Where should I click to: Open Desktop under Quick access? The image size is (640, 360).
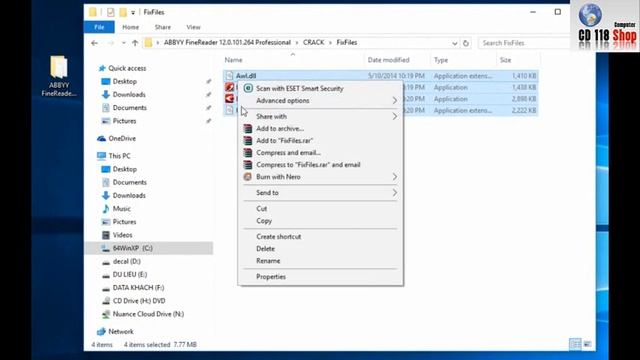(124, 81)
